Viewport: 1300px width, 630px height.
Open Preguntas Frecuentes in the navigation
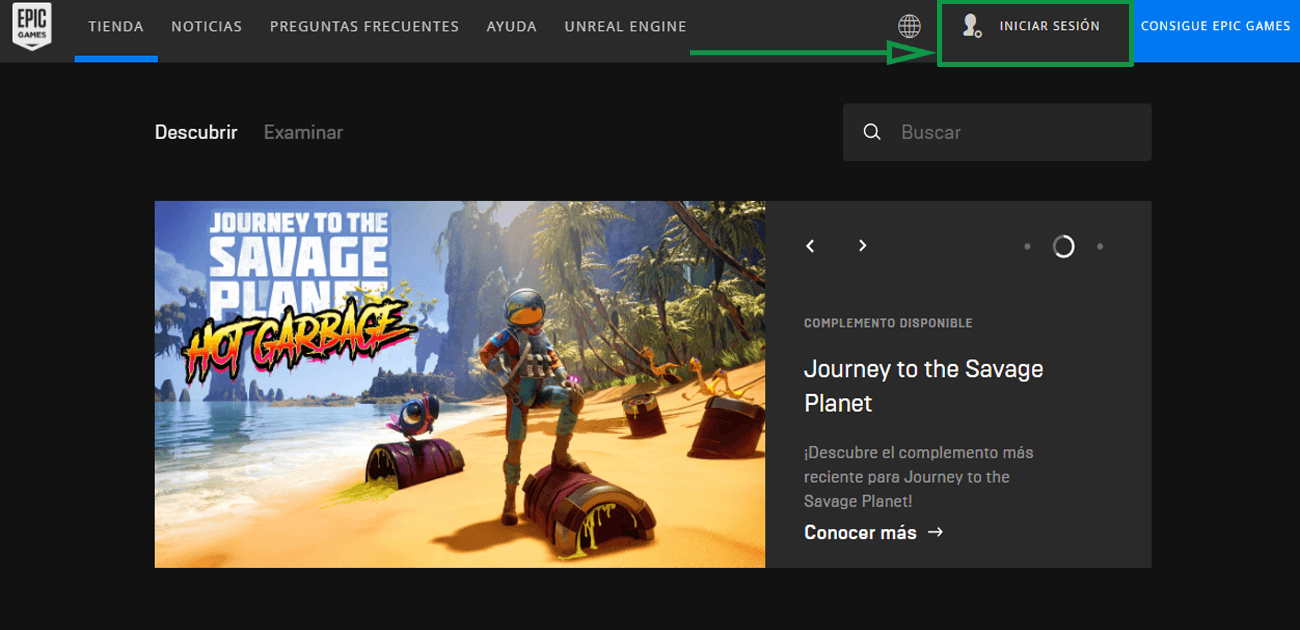[x=364, y=27]
